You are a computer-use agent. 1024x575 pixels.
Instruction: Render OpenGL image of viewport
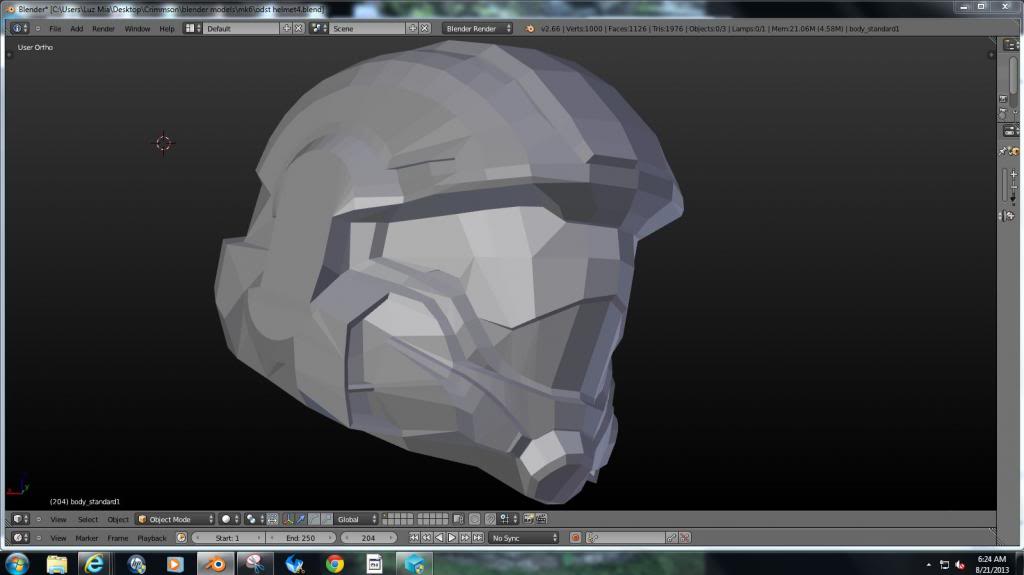[x=528, y=519]
